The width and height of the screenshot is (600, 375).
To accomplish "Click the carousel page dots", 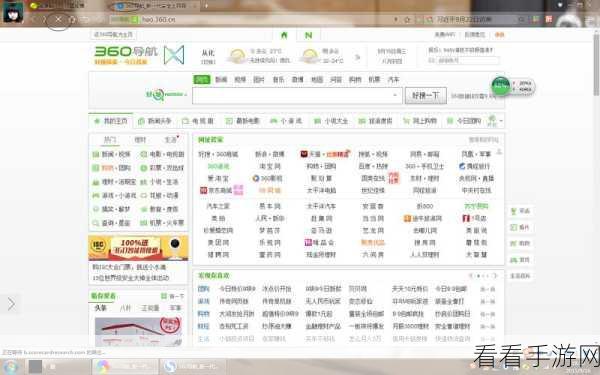I will click(483, 276).
